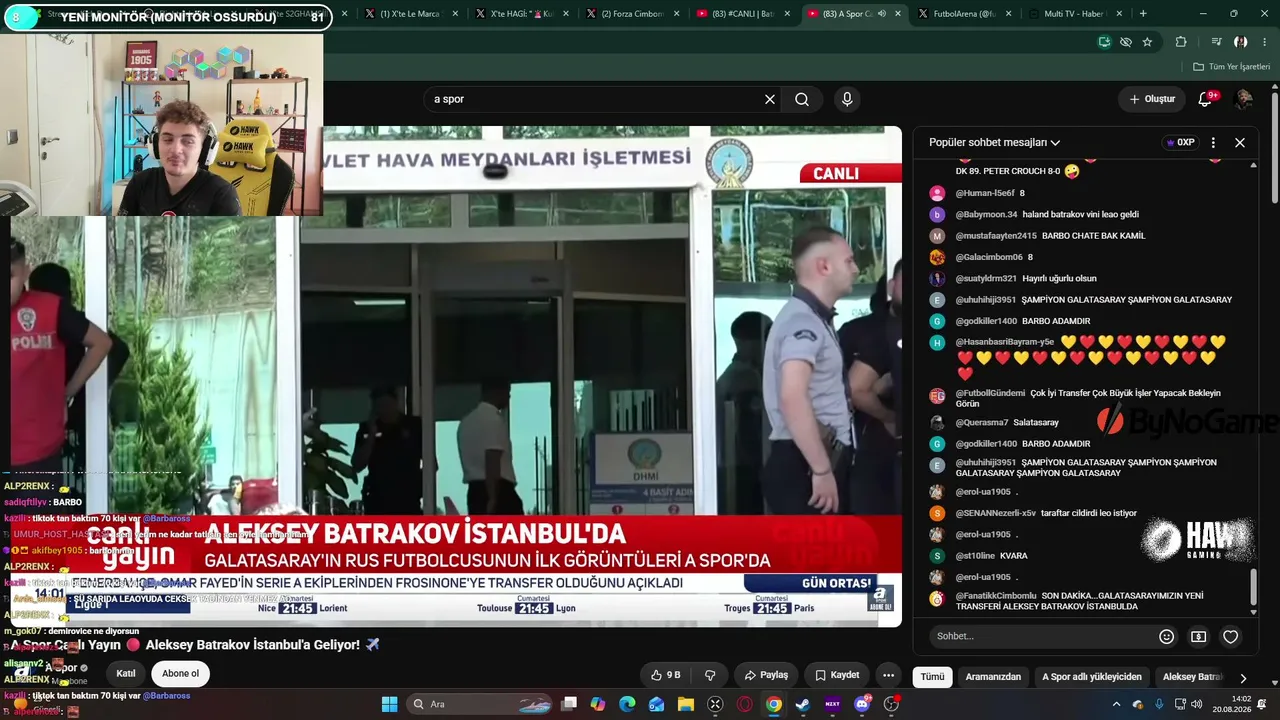
Task: Click the Windows taskbar Ara search box
Action: tap(477, 704)
